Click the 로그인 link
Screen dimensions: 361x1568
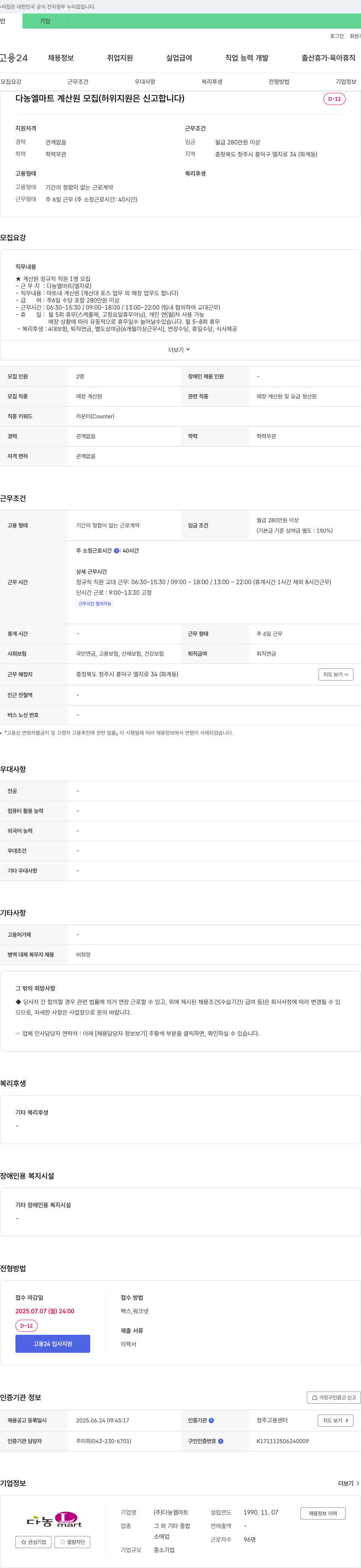(337, 36)
